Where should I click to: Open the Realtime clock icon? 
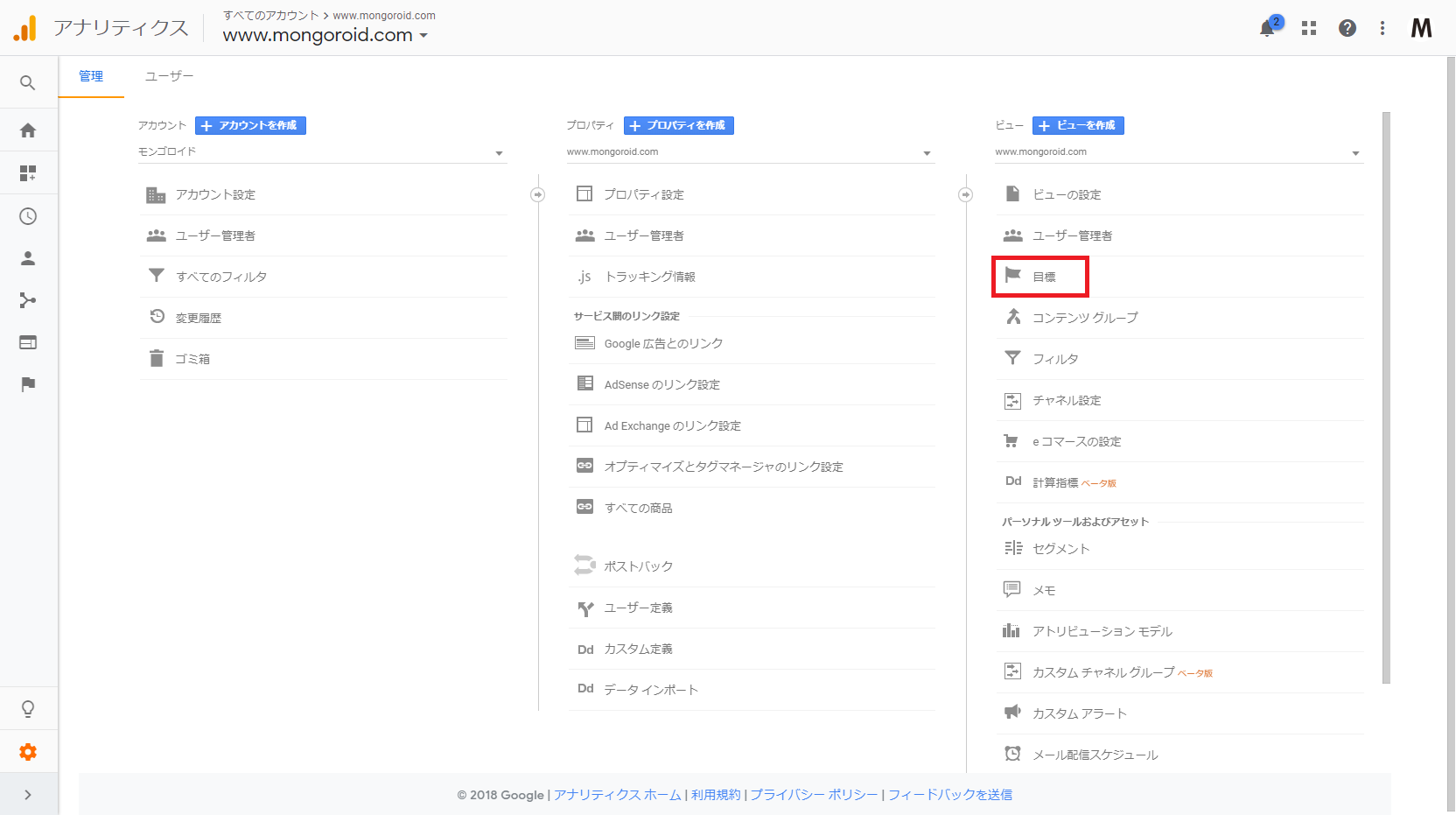[x=28, y=216]
